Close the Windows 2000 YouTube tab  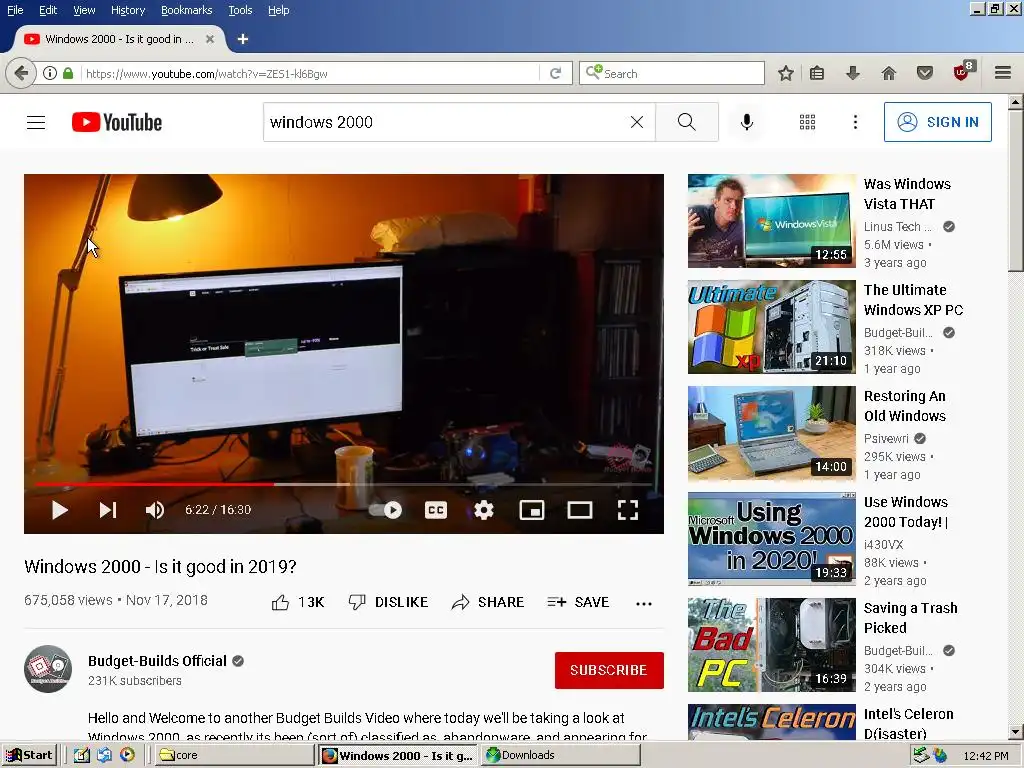click(x=210, y=39)
